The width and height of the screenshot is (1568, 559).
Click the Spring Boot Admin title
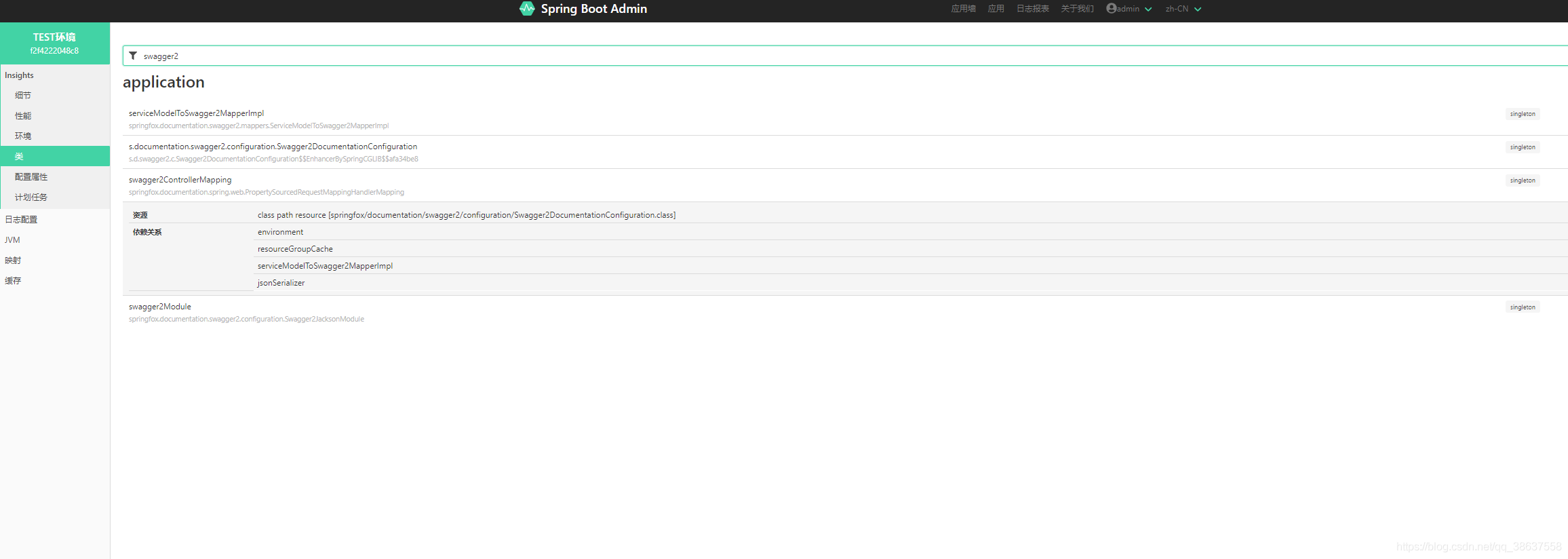pos(593,9)
